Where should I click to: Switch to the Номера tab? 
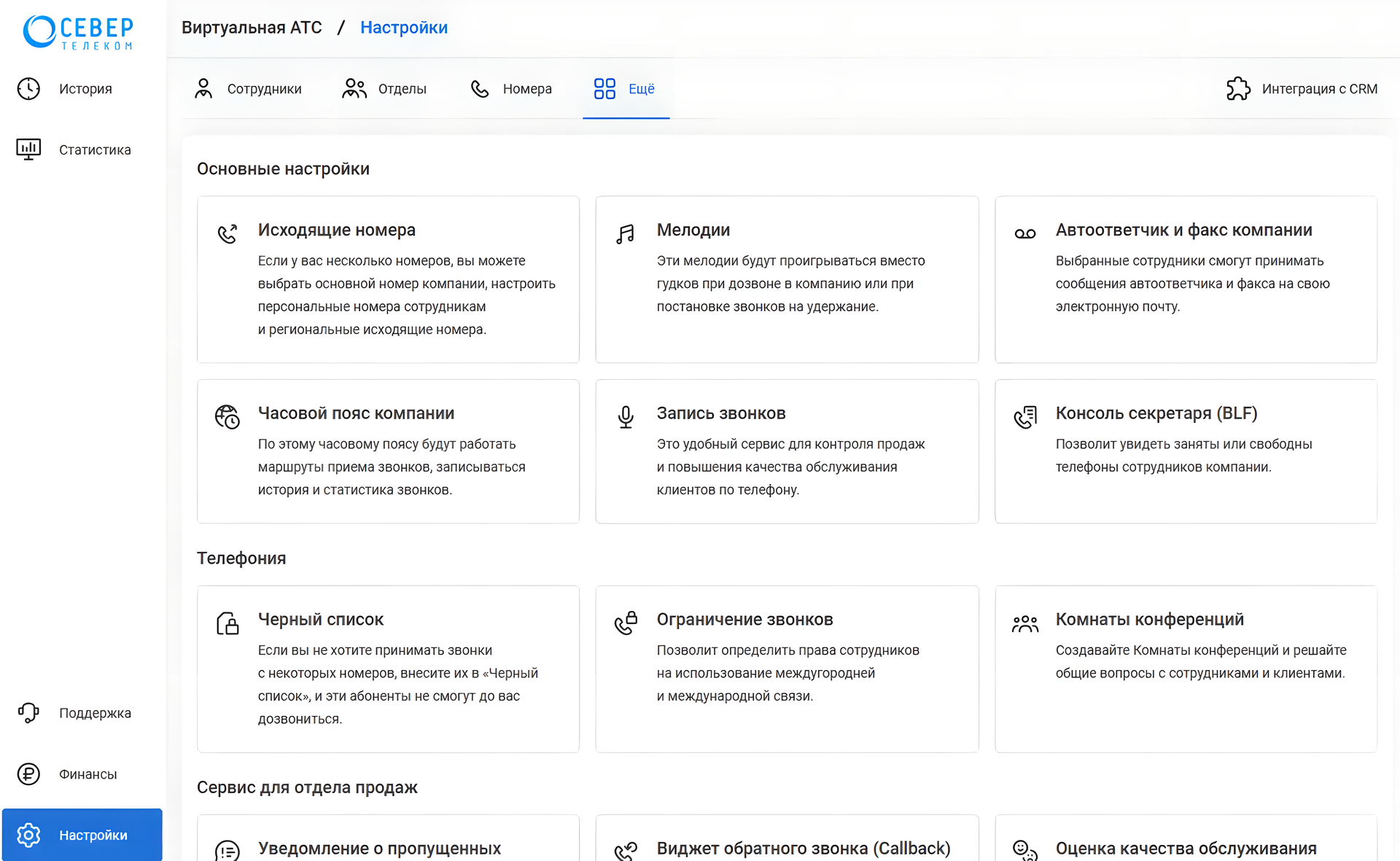[527, 89]
